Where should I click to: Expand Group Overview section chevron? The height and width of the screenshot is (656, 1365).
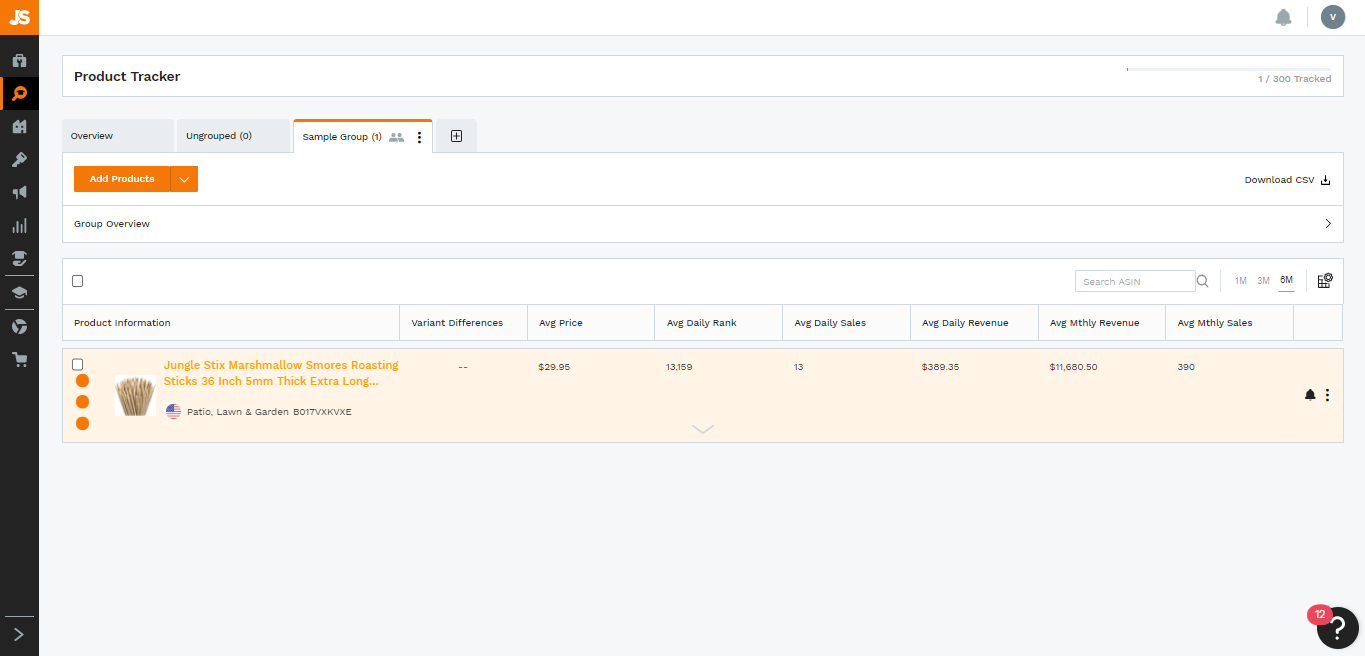(x=1328, y=224)
